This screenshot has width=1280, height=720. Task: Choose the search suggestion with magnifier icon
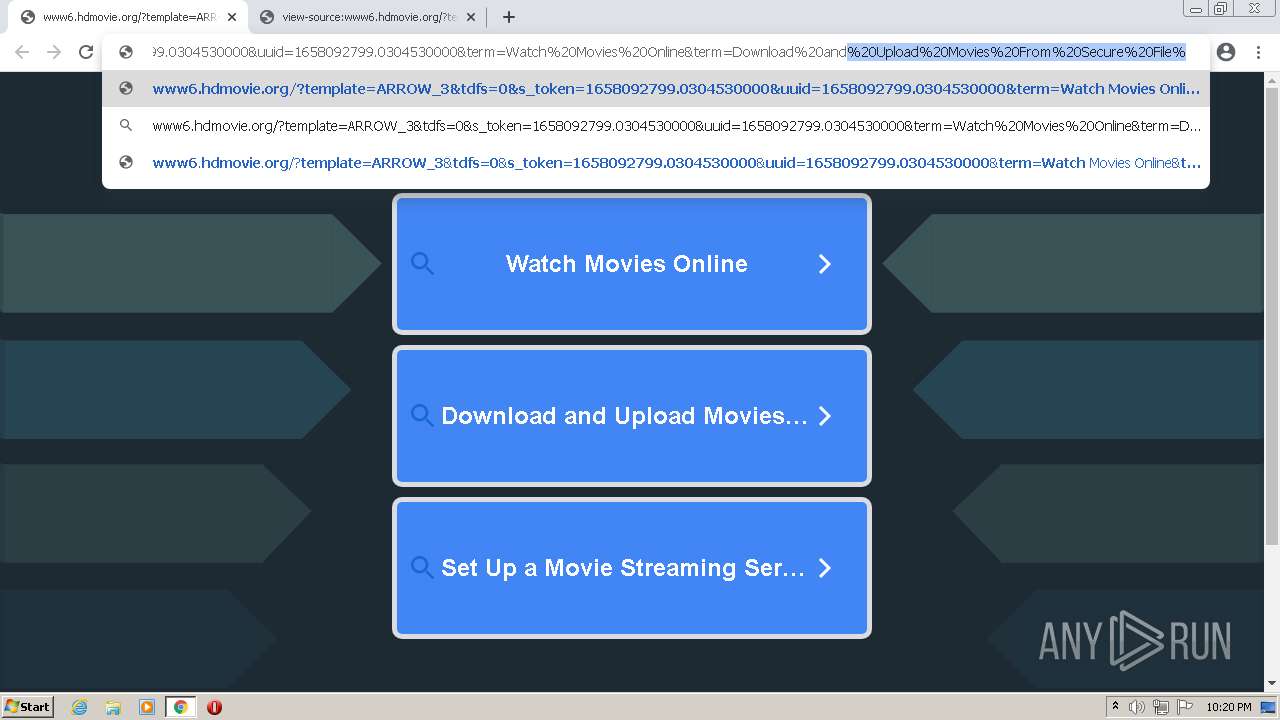tap(656, 125)
